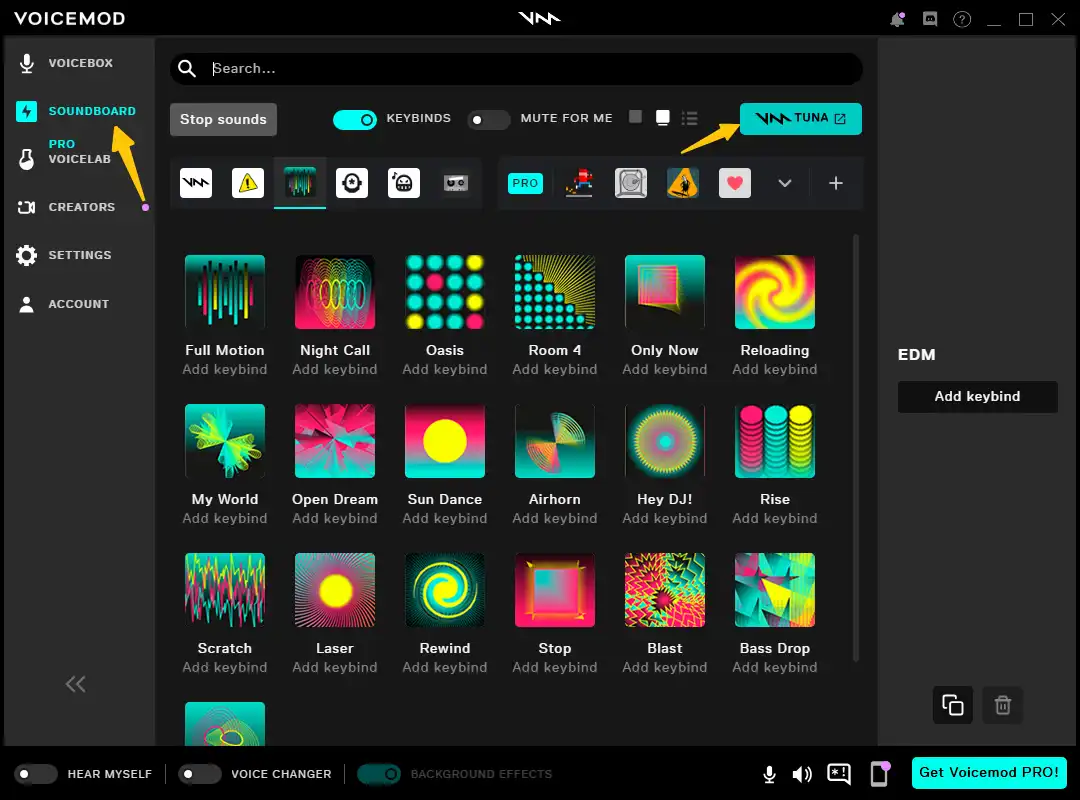Toggle the Mute For Me switch
Image resolution: width=1080 pixels, height=800 pixels.
pos(488,120)
